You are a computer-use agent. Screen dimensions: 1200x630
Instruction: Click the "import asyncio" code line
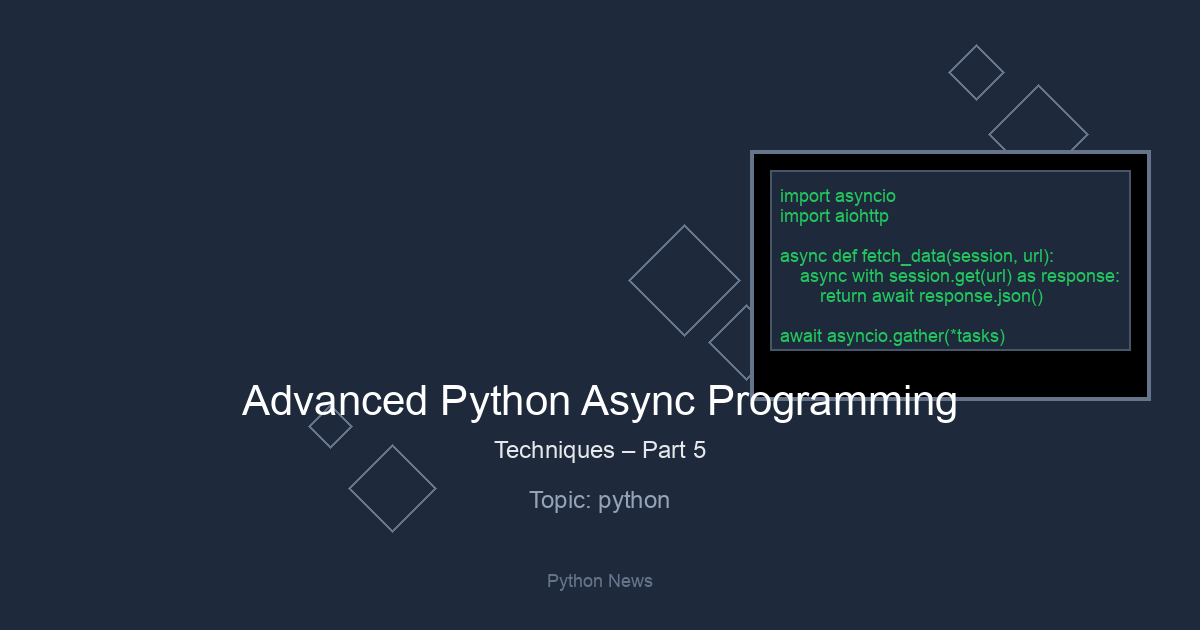(837, 196)
